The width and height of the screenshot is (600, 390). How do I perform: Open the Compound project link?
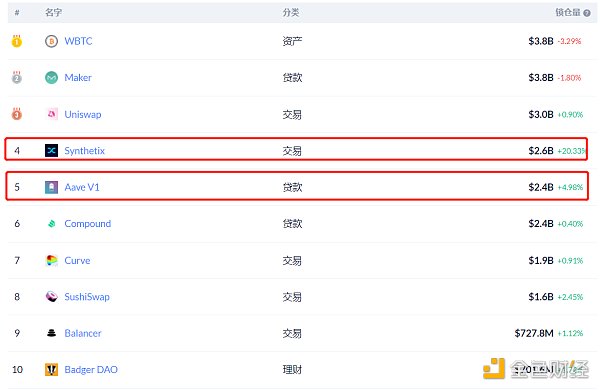point(88,224)
